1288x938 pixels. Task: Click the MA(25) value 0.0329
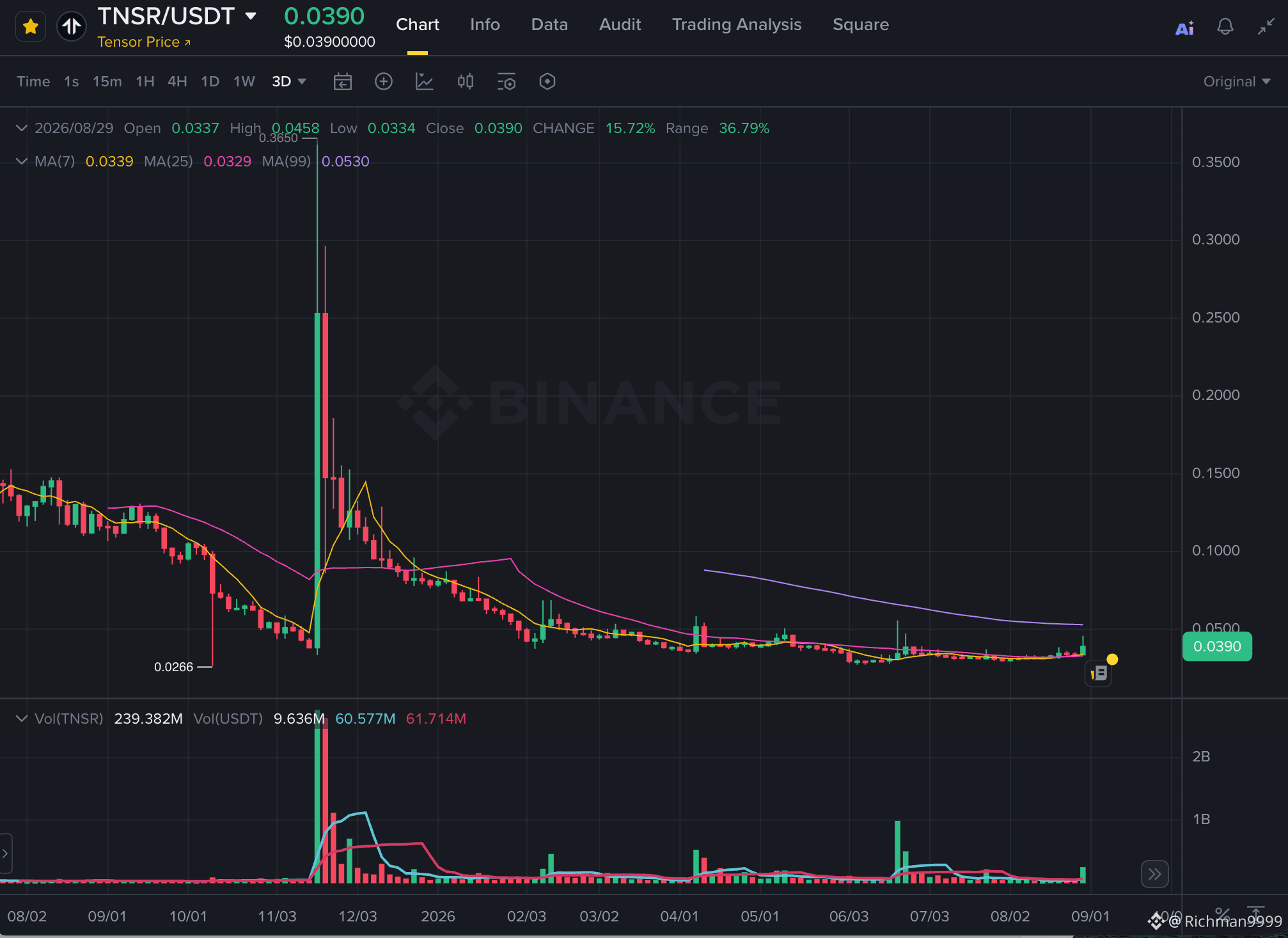tap(227, 161)
